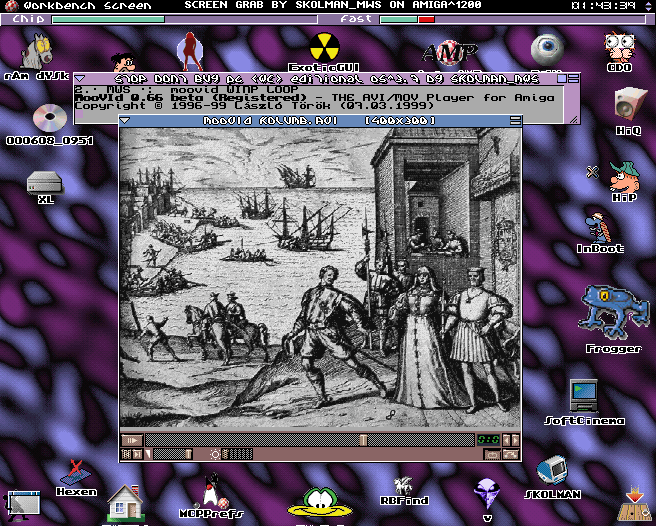Open the 000608_0951 CD icon
This screenshot has width=656, height=526.
click(x=49, y=124)
